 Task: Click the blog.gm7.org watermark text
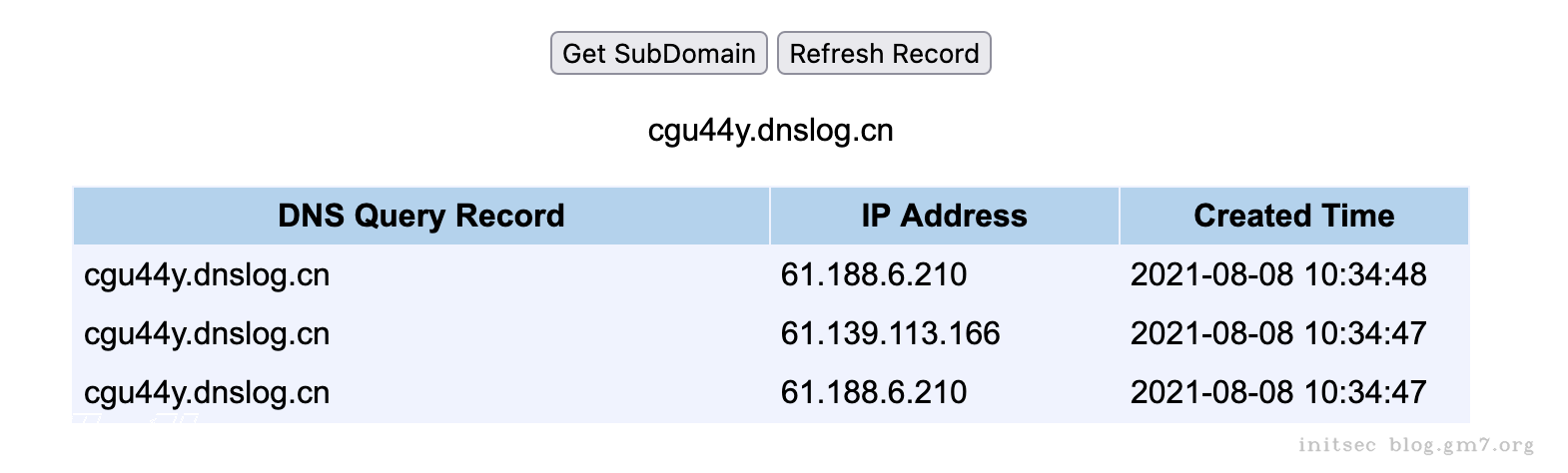(1461, 445)
